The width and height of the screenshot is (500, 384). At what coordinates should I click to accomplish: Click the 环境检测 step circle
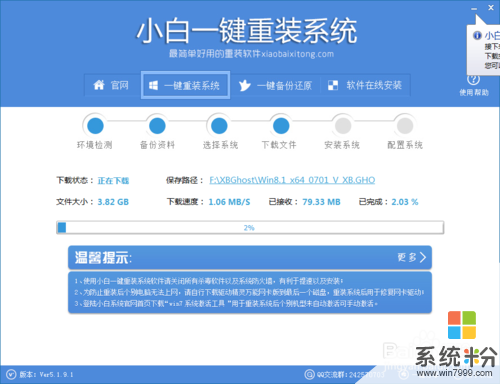[95, 126]
